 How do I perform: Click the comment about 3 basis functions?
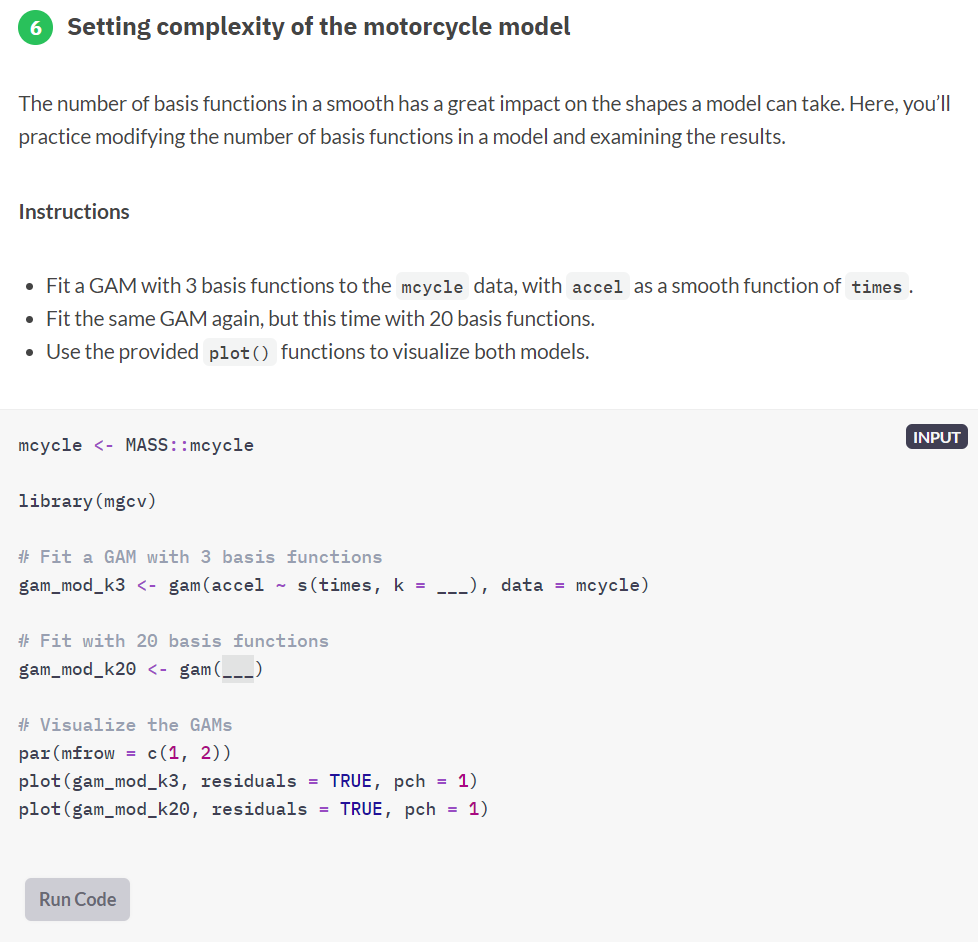[x=200, y=557]
